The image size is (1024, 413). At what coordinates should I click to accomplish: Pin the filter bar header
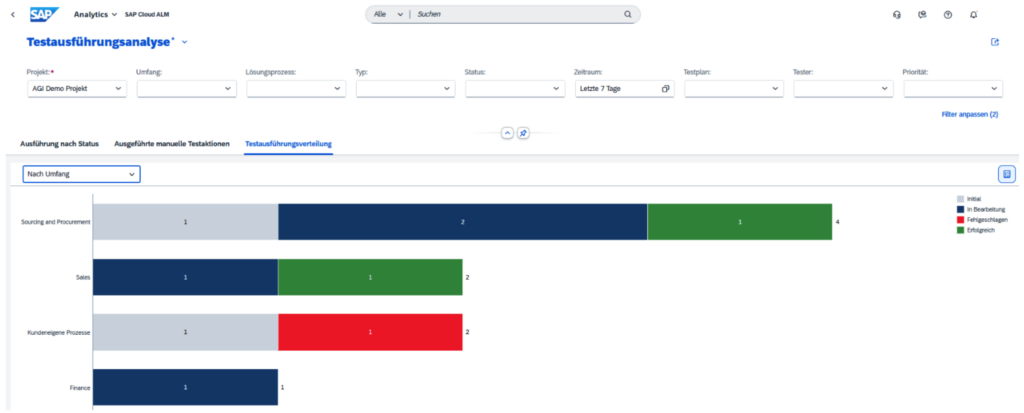522,133
